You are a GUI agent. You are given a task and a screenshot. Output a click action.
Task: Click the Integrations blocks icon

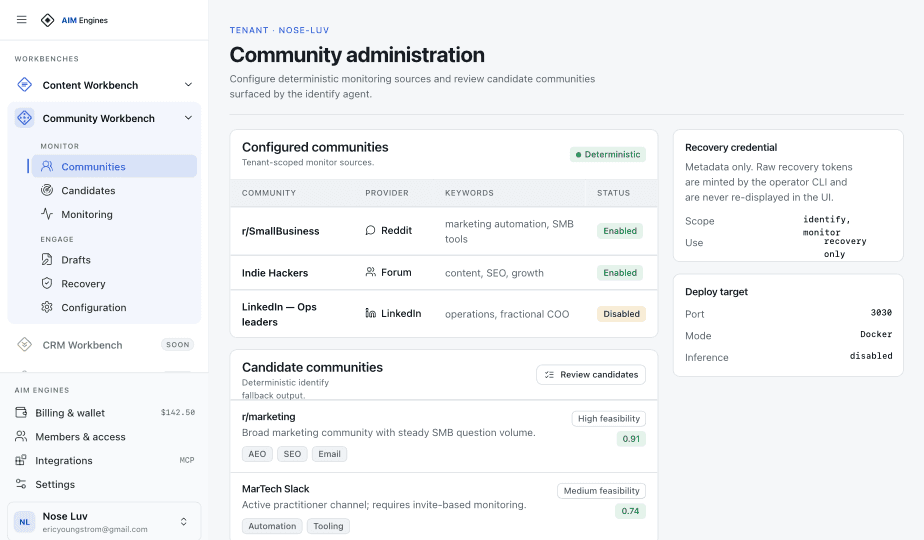tap(21, 460)
